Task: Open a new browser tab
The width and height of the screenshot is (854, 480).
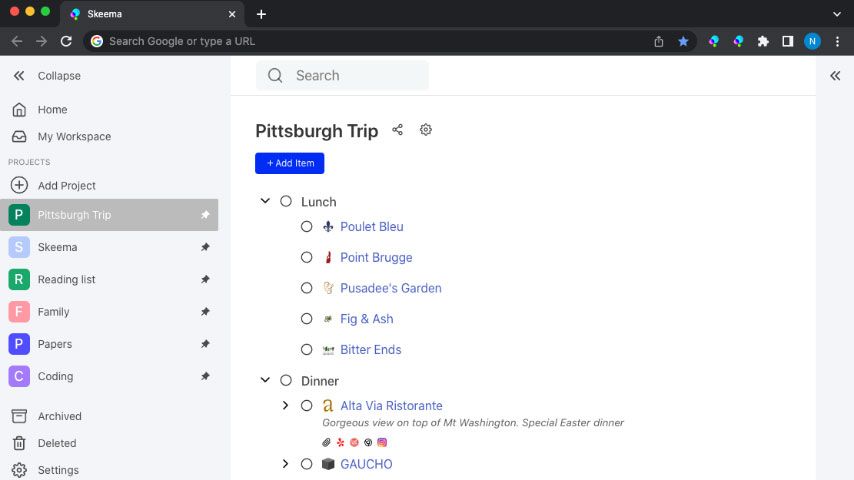Action: pyautogui.click(x=261, y=14)
